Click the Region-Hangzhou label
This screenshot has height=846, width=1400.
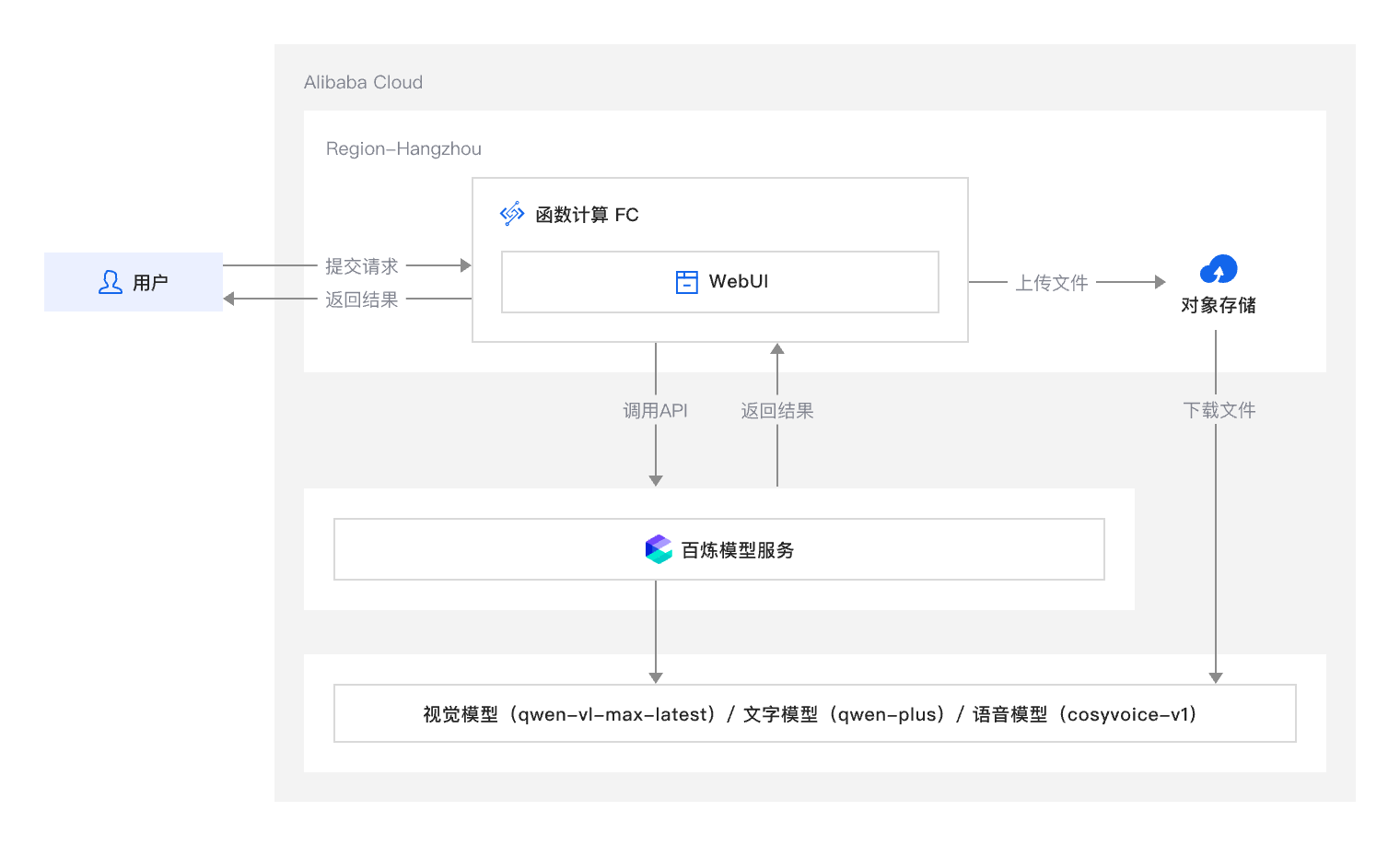pos(403,148)
